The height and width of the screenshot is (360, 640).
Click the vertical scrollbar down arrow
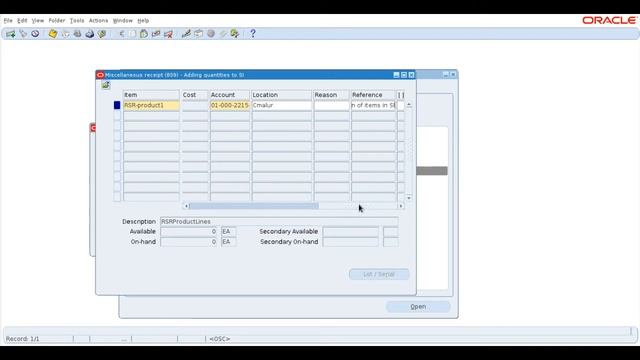point(409,198)
